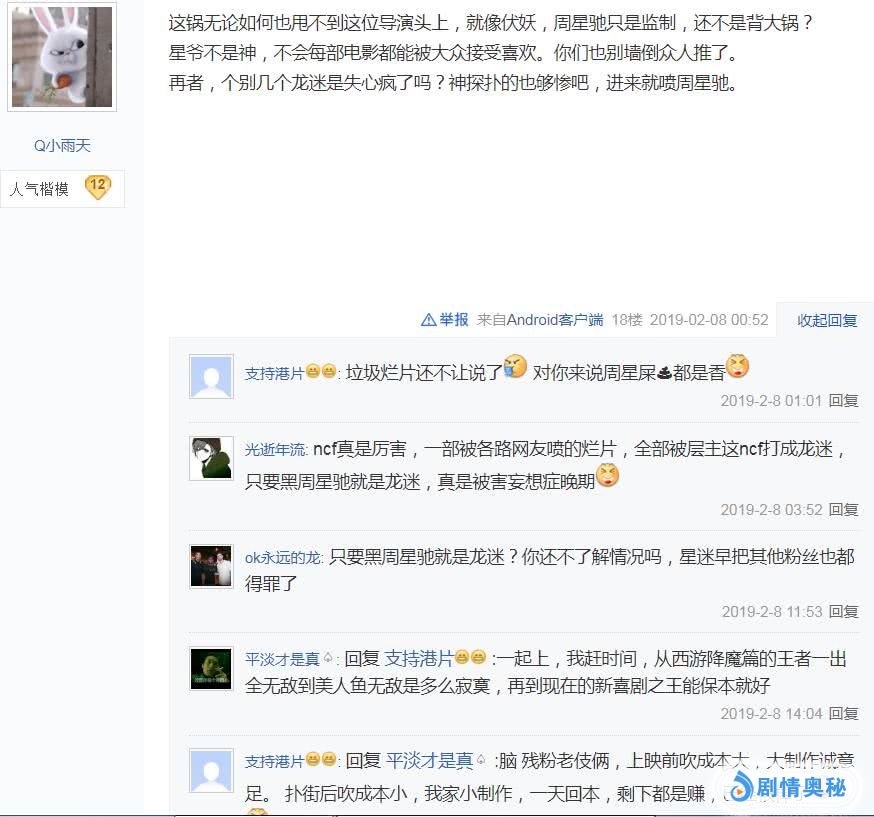
Task: Reply to the 03:52 comment
Action: tap(843, 509)
